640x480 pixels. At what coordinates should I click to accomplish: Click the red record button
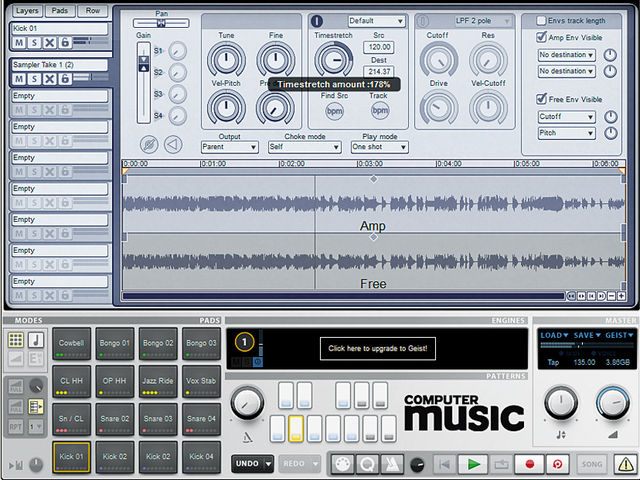click(529, 464)
